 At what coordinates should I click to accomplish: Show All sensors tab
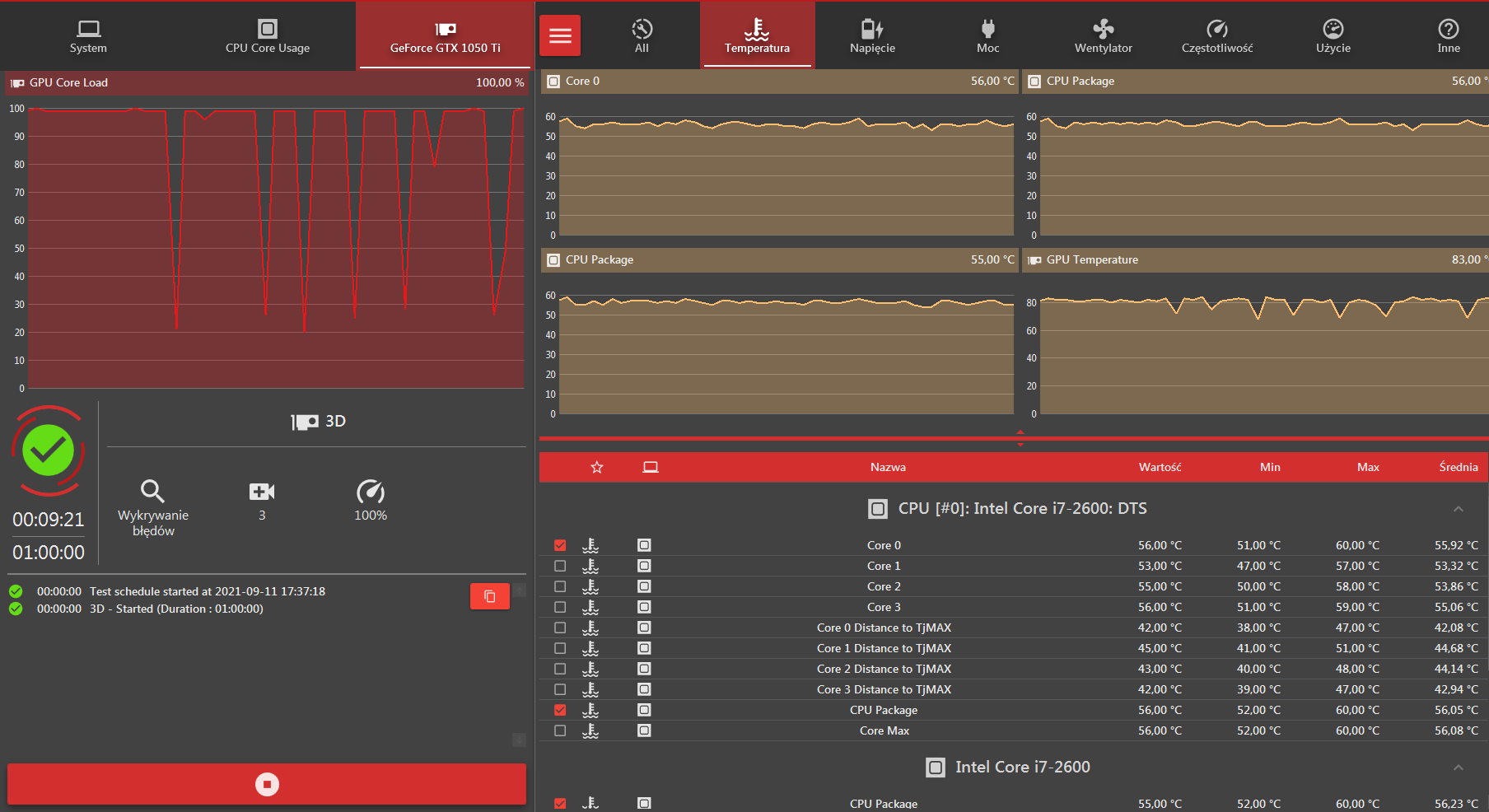642,35
